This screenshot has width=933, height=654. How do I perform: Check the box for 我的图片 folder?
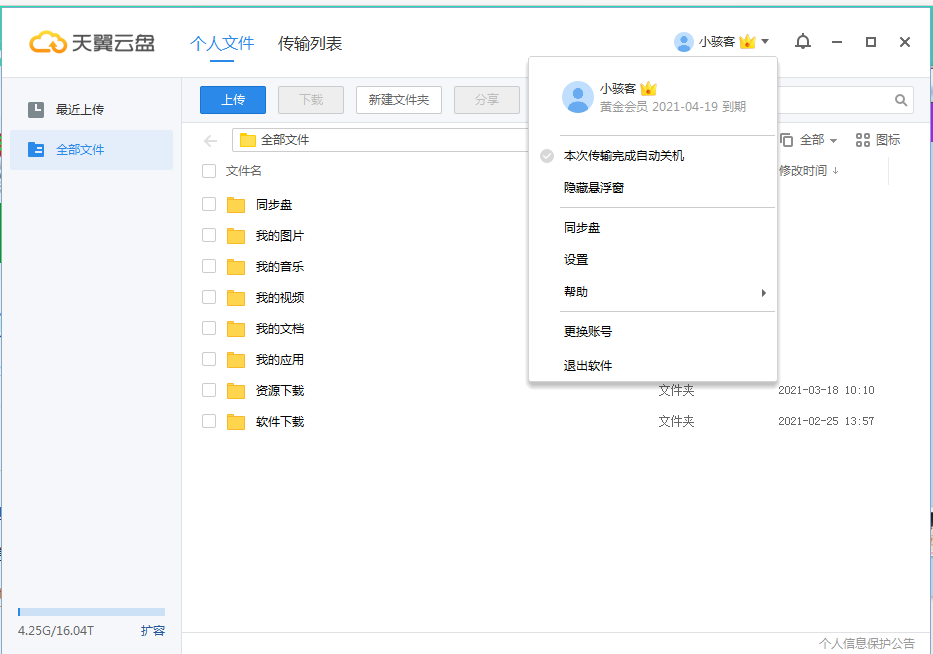pyautogui.click(x=209, y=235)
